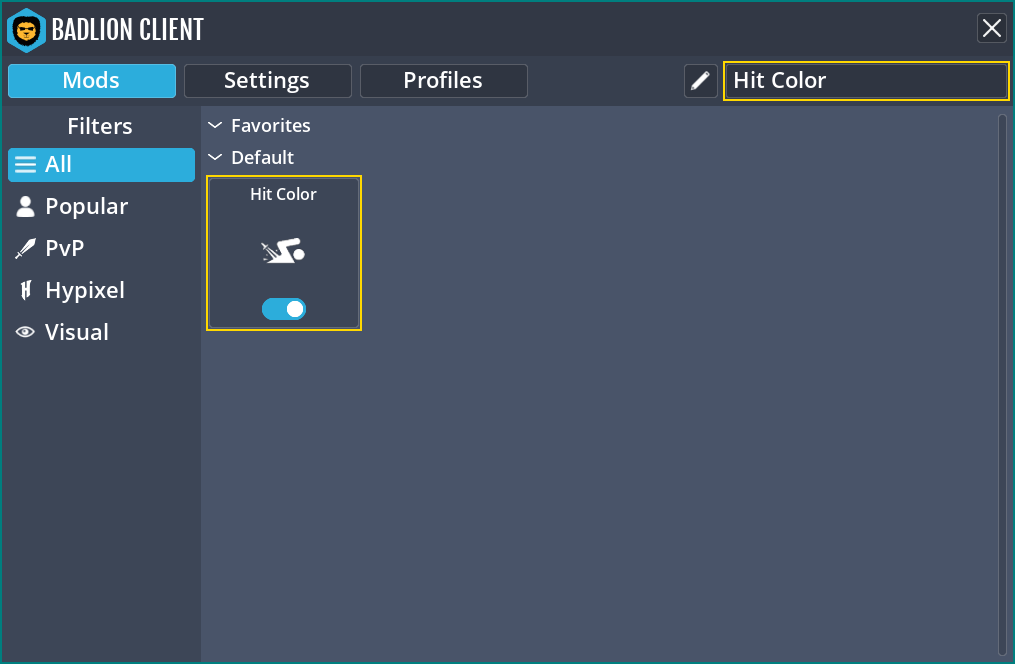
Task: Click the Hit Color search field
Action: pyautogui.click(x=866, y=81)
